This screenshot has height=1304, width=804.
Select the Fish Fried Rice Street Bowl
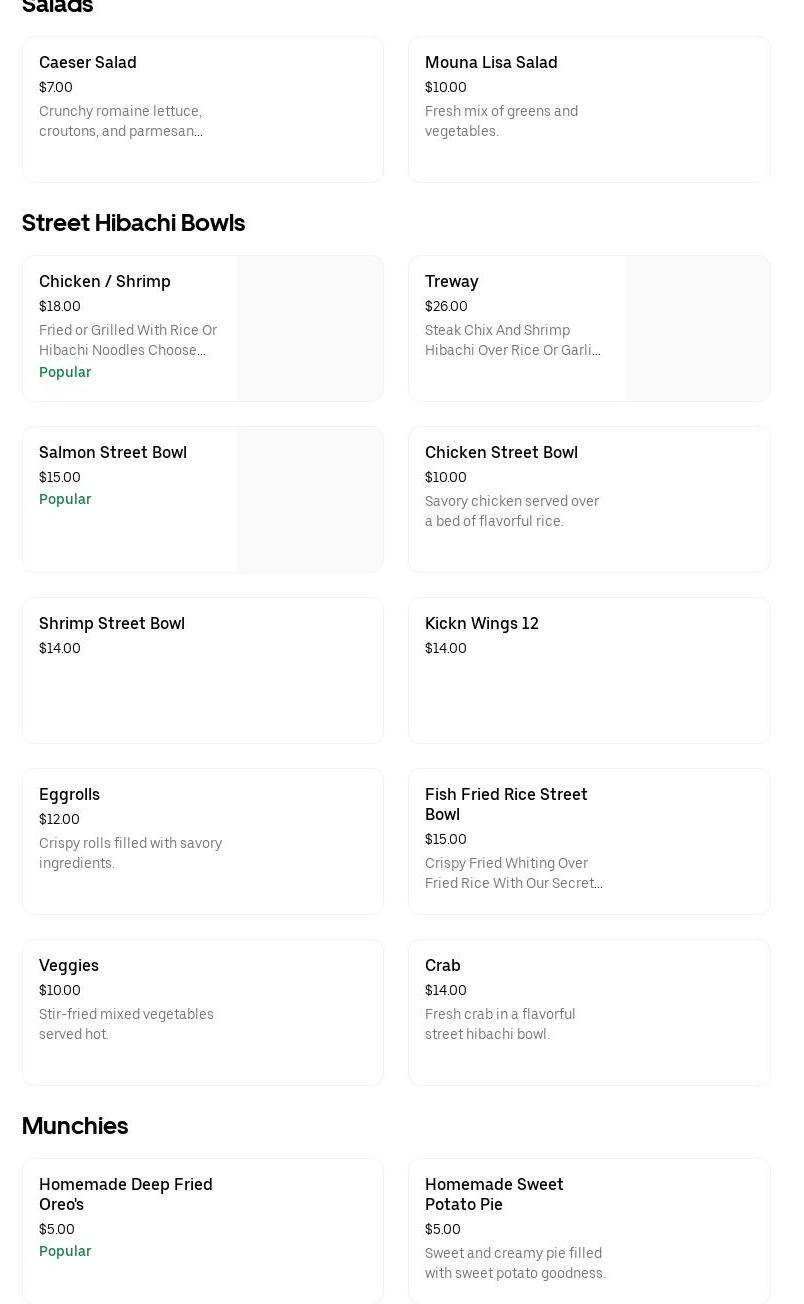pos(589,841)
